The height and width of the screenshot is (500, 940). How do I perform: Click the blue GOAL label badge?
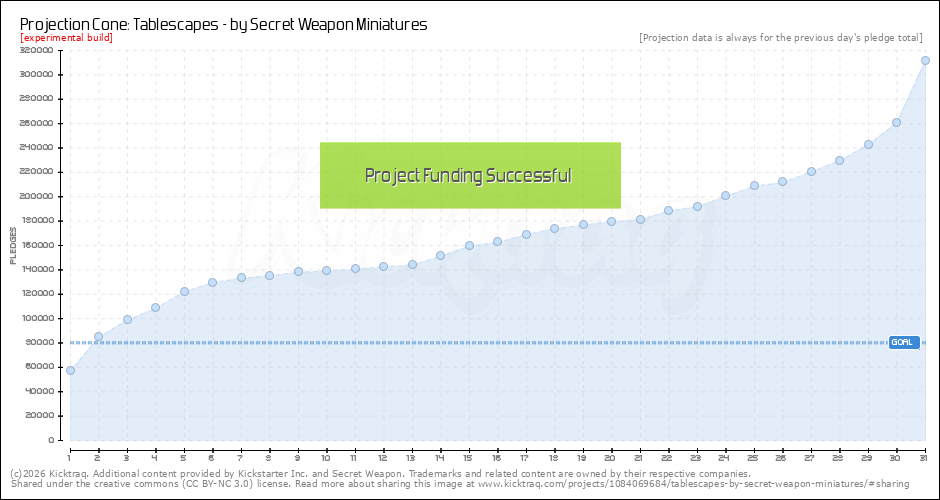(903, 342)
